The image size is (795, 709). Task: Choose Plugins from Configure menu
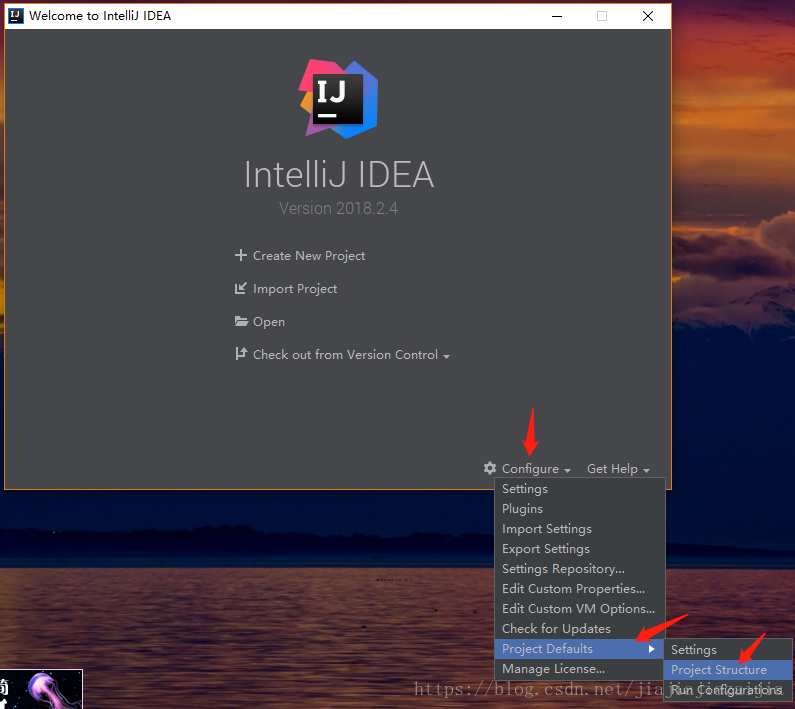[x=580, y=509]
